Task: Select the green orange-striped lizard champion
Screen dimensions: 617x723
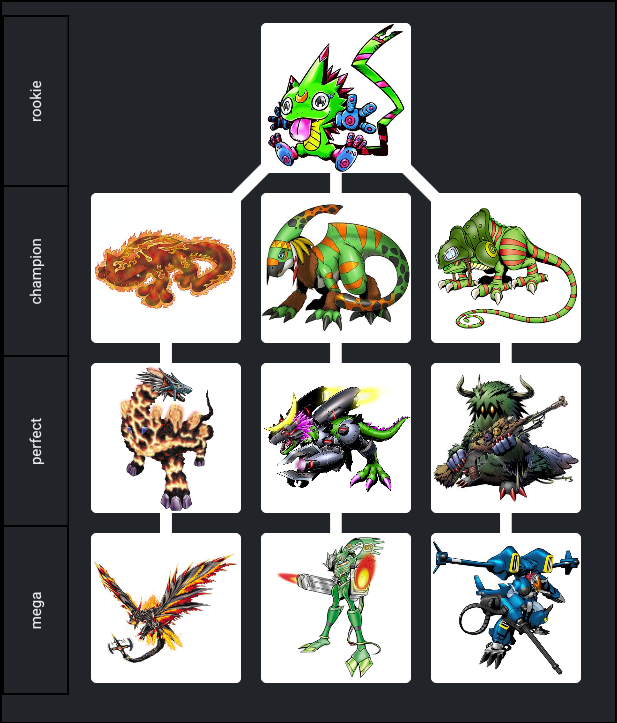Action: pos(336,268)
